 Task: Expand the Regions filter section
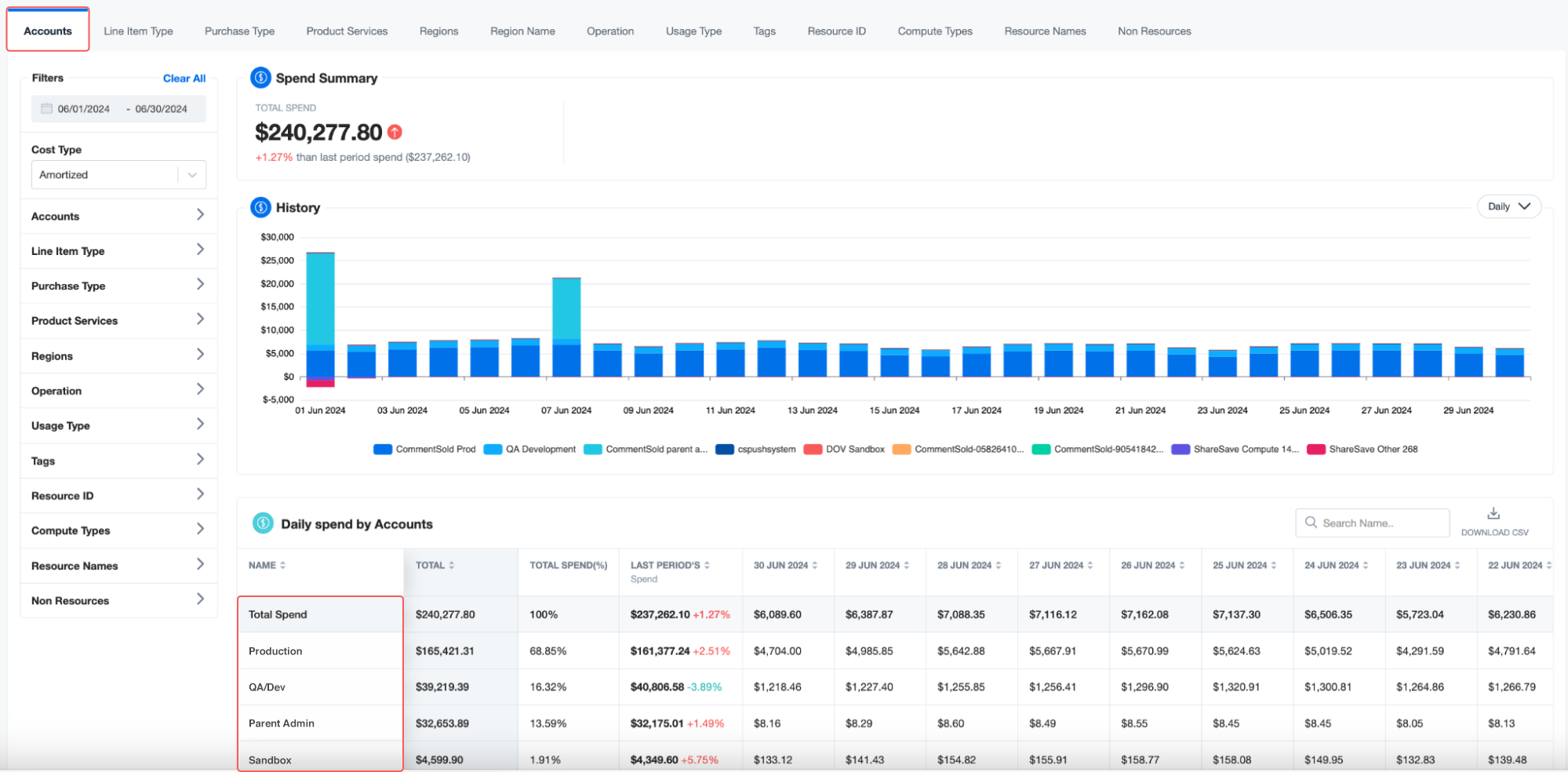pos(118,355)
